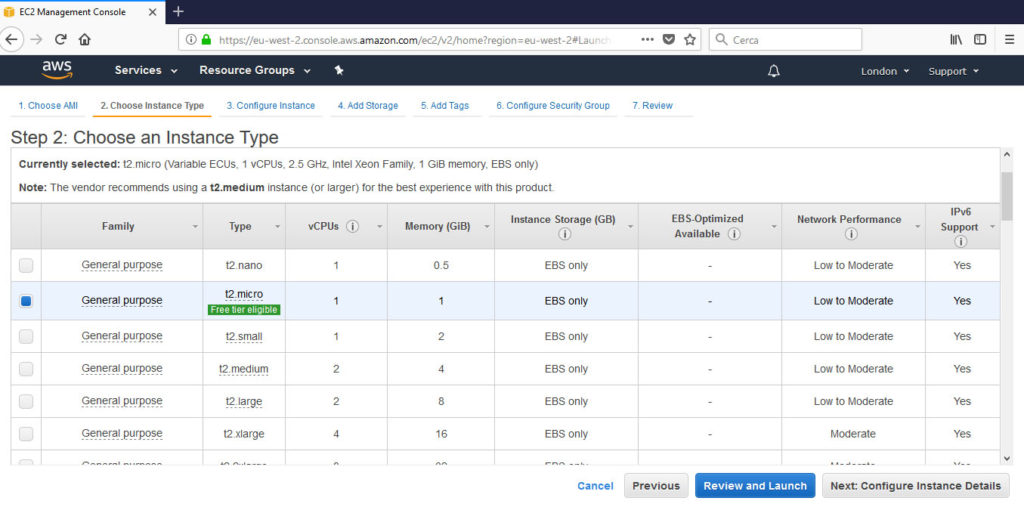Go to step 6. Configure Security Group
This screenshot has height=507, width=1024.
pos(552,106)
